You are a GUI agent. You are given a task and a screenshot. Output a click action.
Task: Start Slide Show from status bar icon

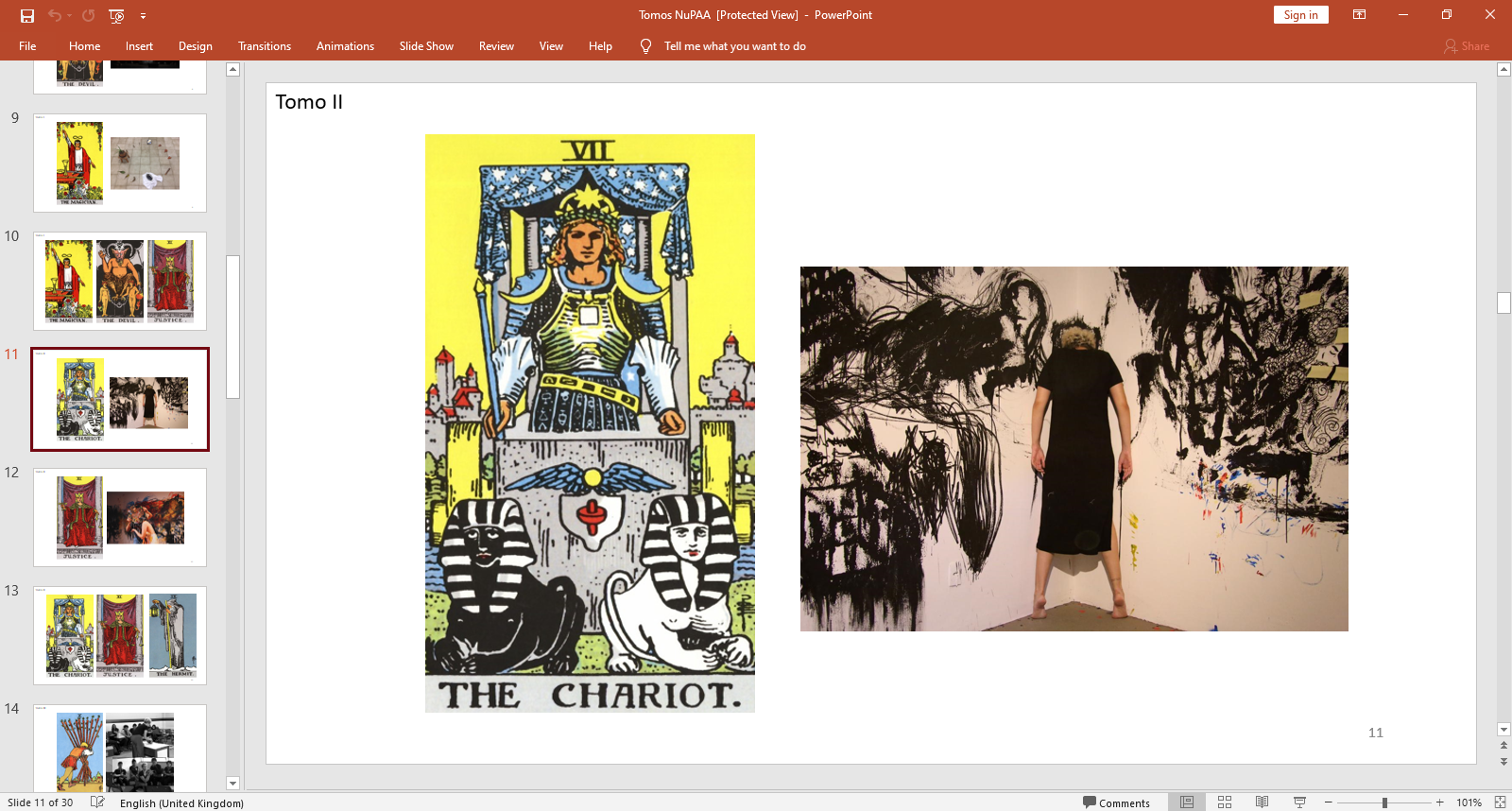[x=1299, y=802]
